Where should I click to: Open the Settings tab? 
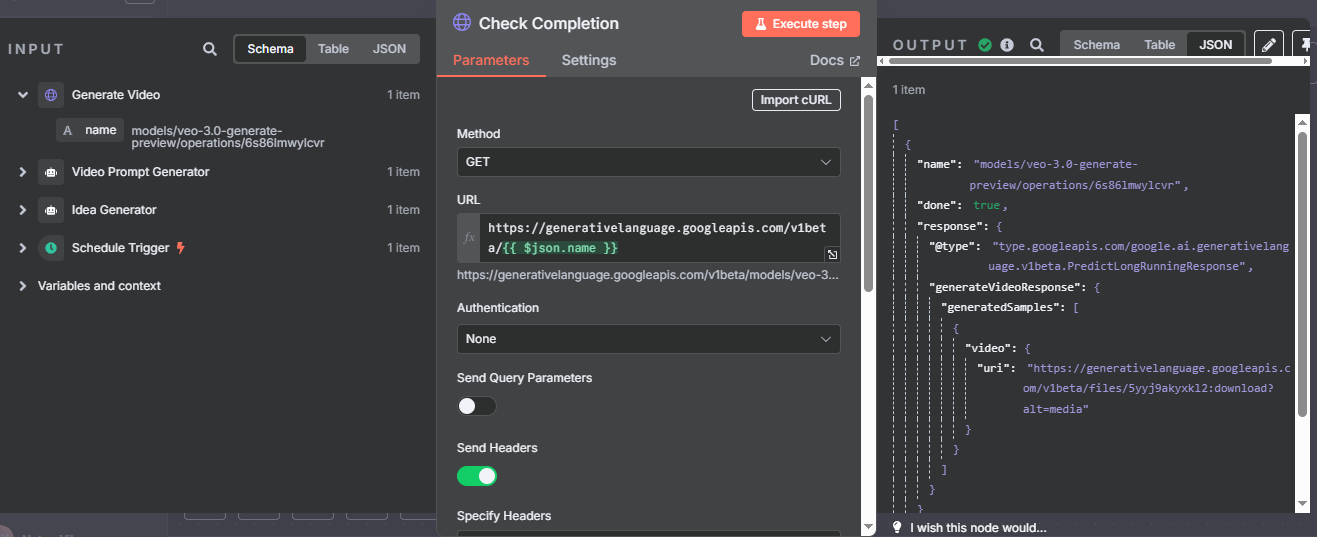click(589, 60)
